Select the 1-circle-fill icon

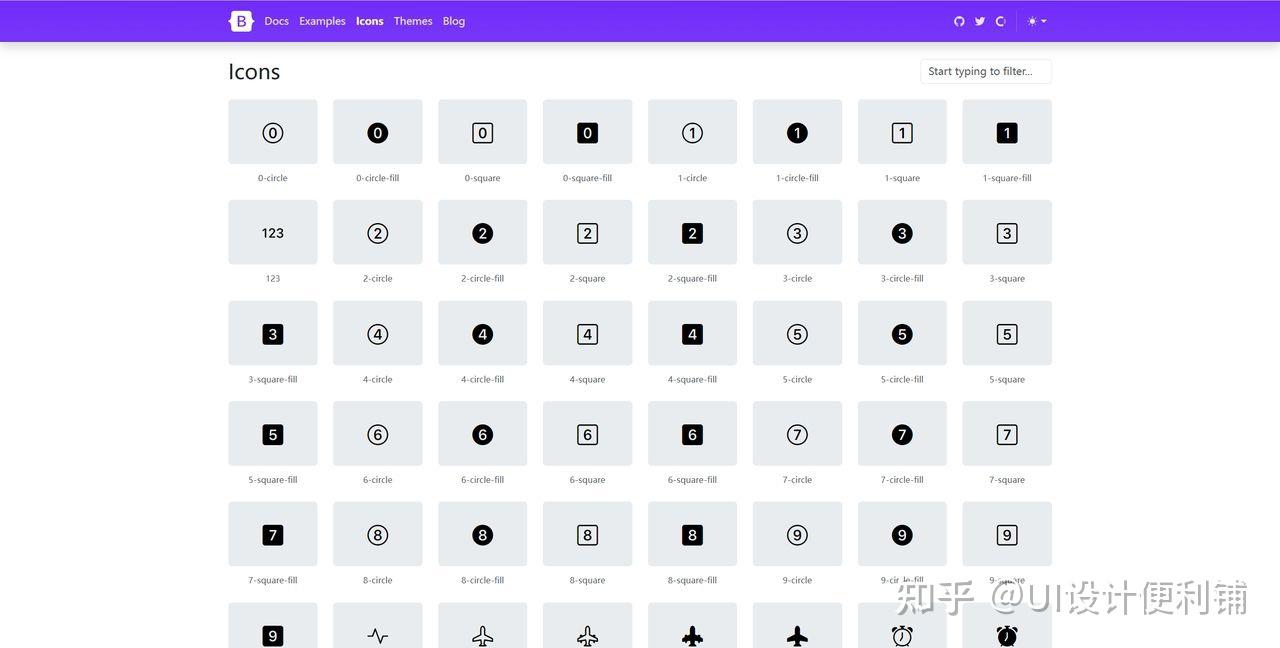click(x=798, y=131)
